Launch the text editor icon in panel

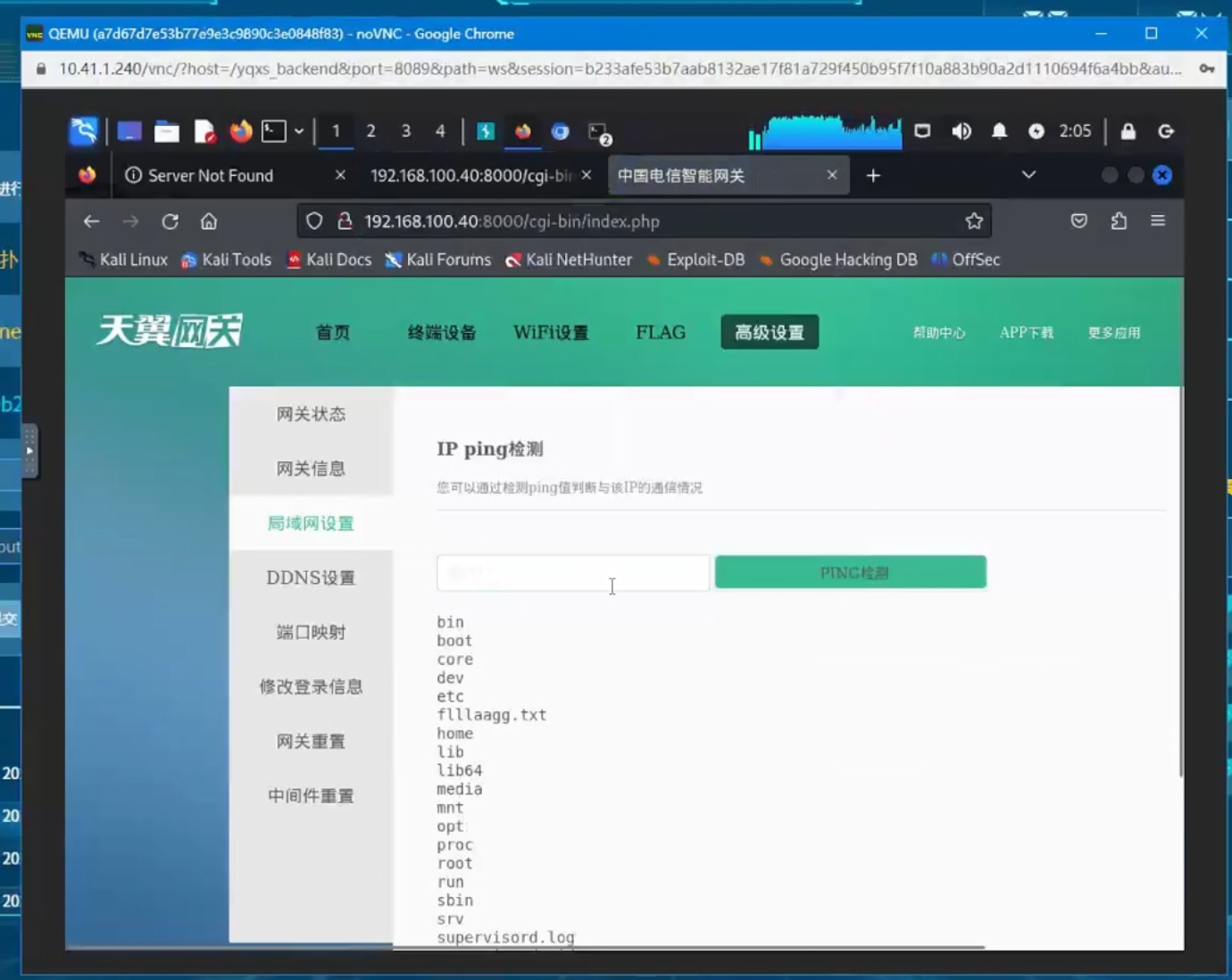[204, 132]
